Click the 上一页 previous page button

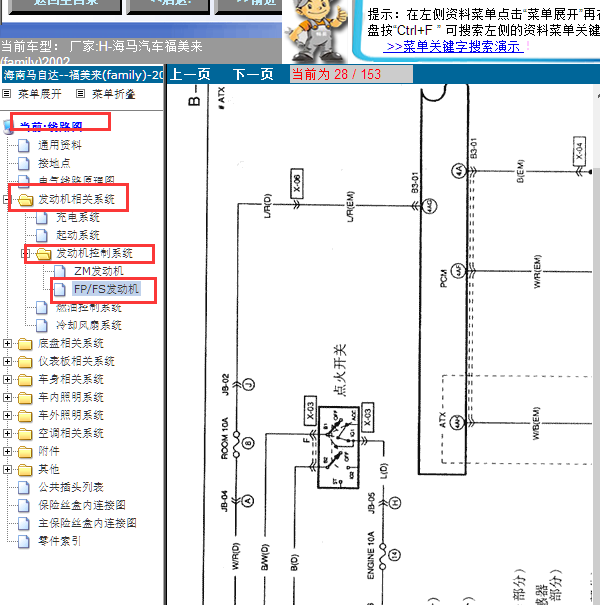point(190,74)
